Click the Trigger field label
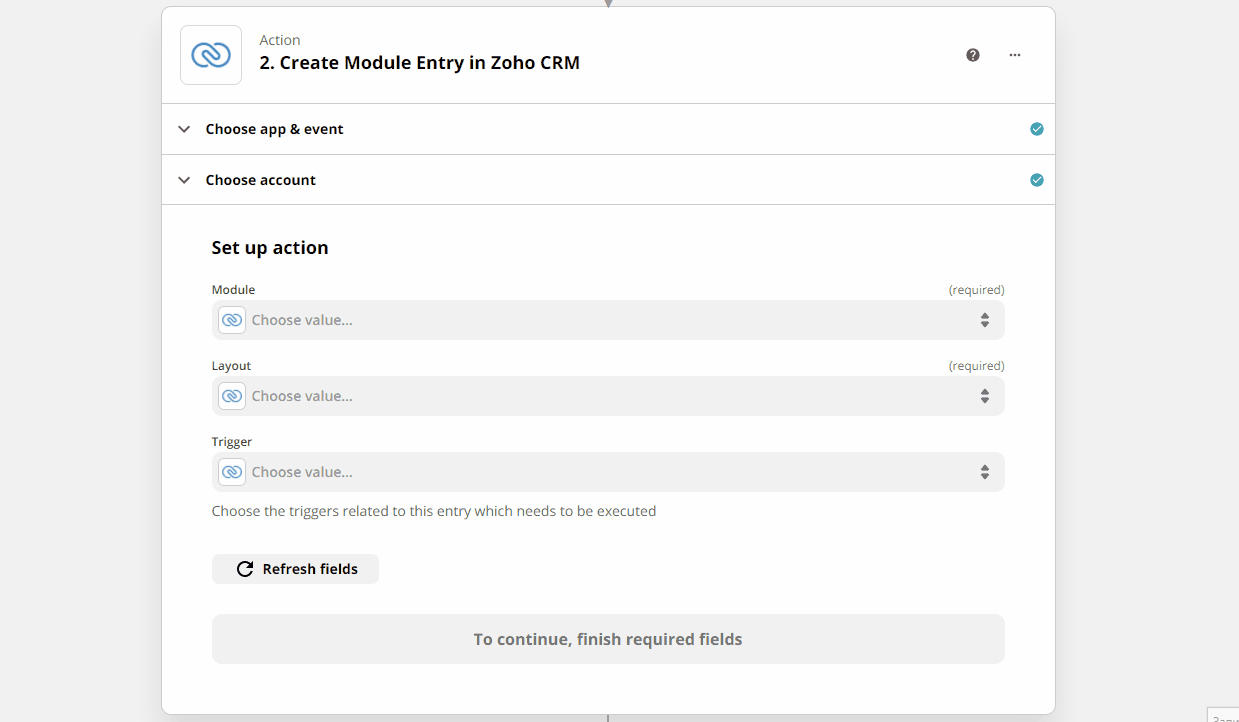Screen dimensions: 1239x722 (232, 442)
